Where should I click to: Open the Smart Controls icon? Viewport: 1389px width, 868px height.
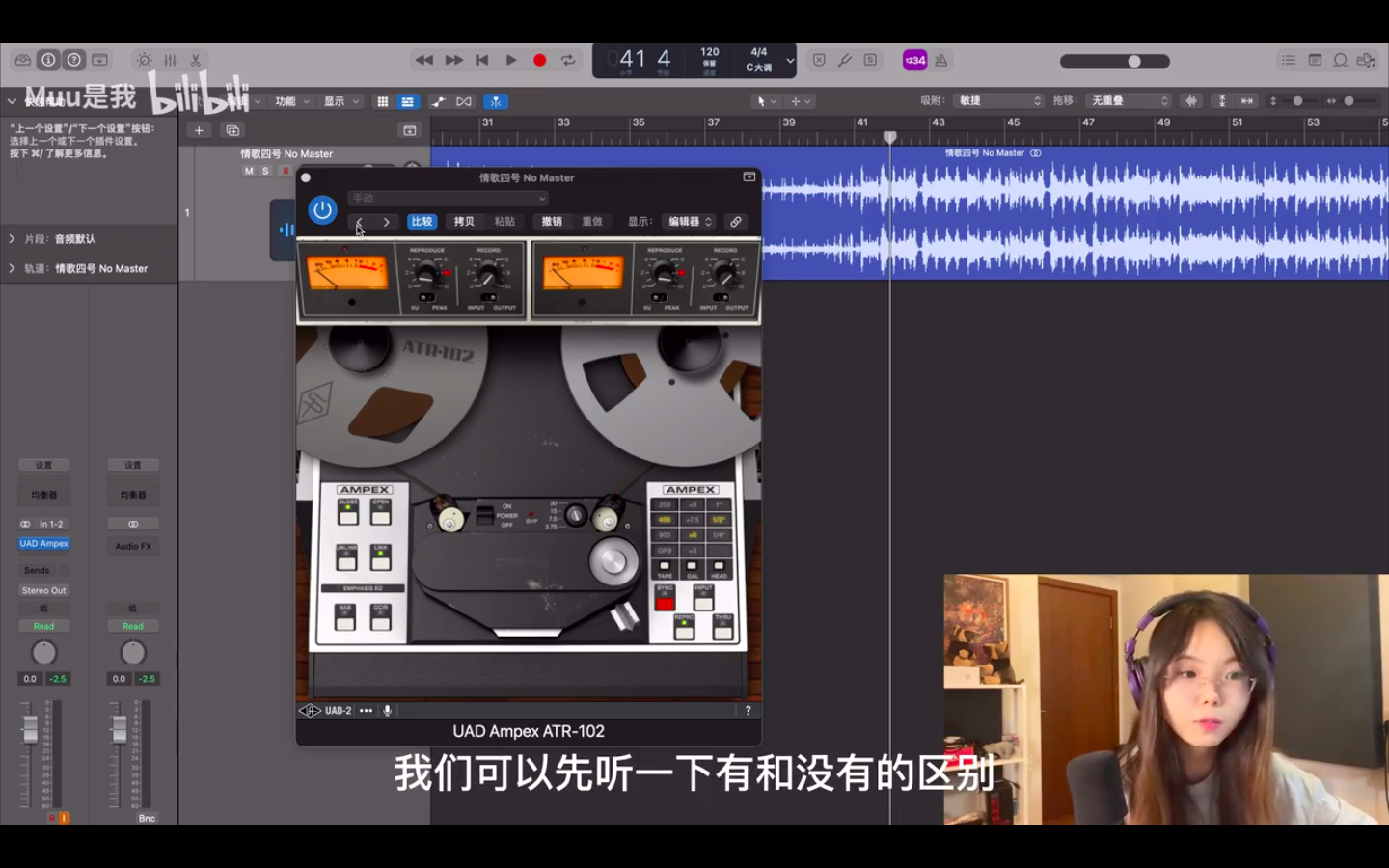click(x=144, y=60)
